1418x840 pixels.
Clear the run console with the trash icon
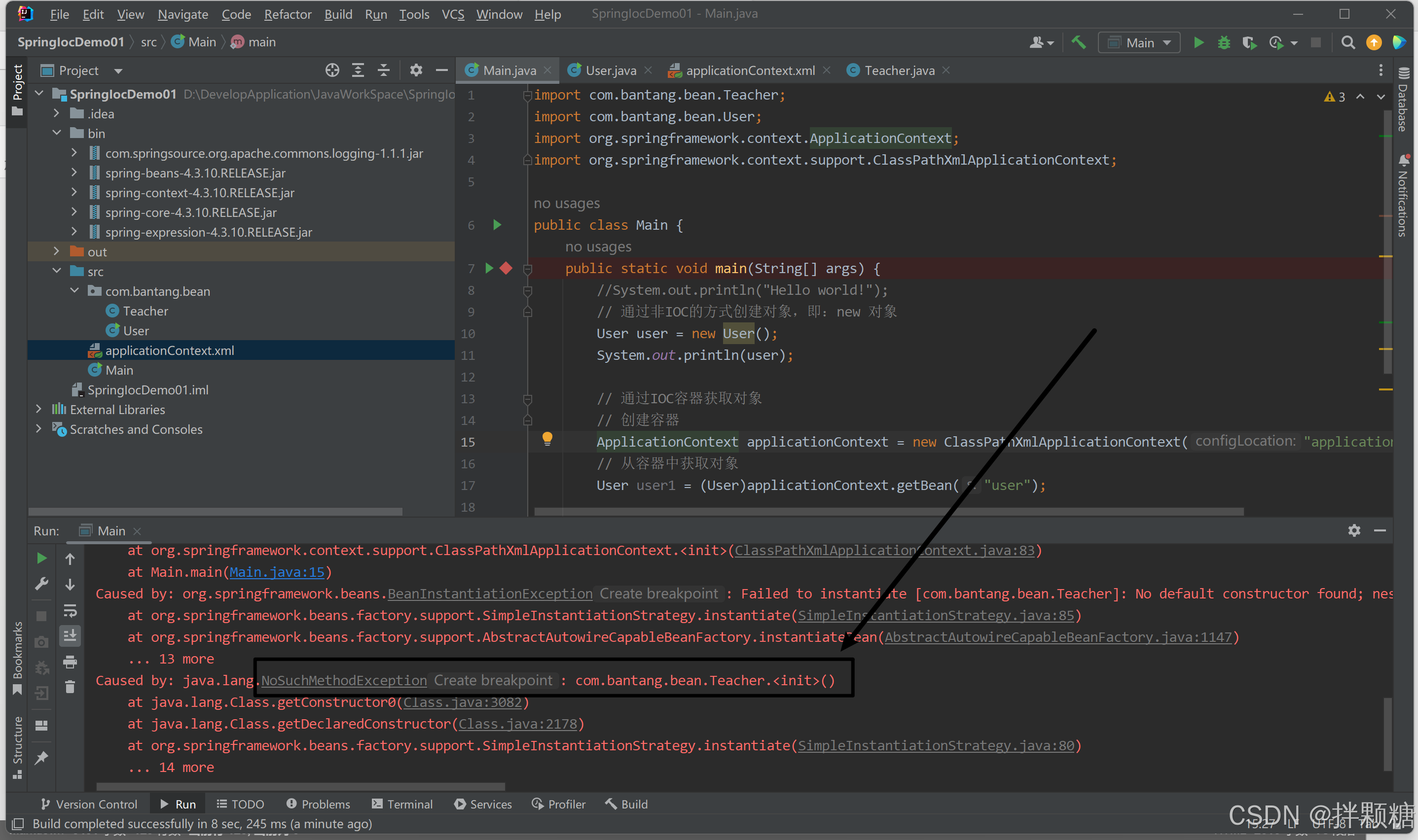pyautogui.click(x=70, y=687)
